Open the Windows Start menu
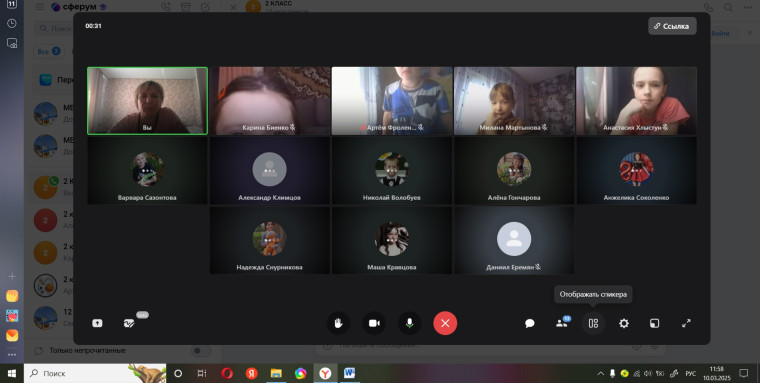 point(12,373)
